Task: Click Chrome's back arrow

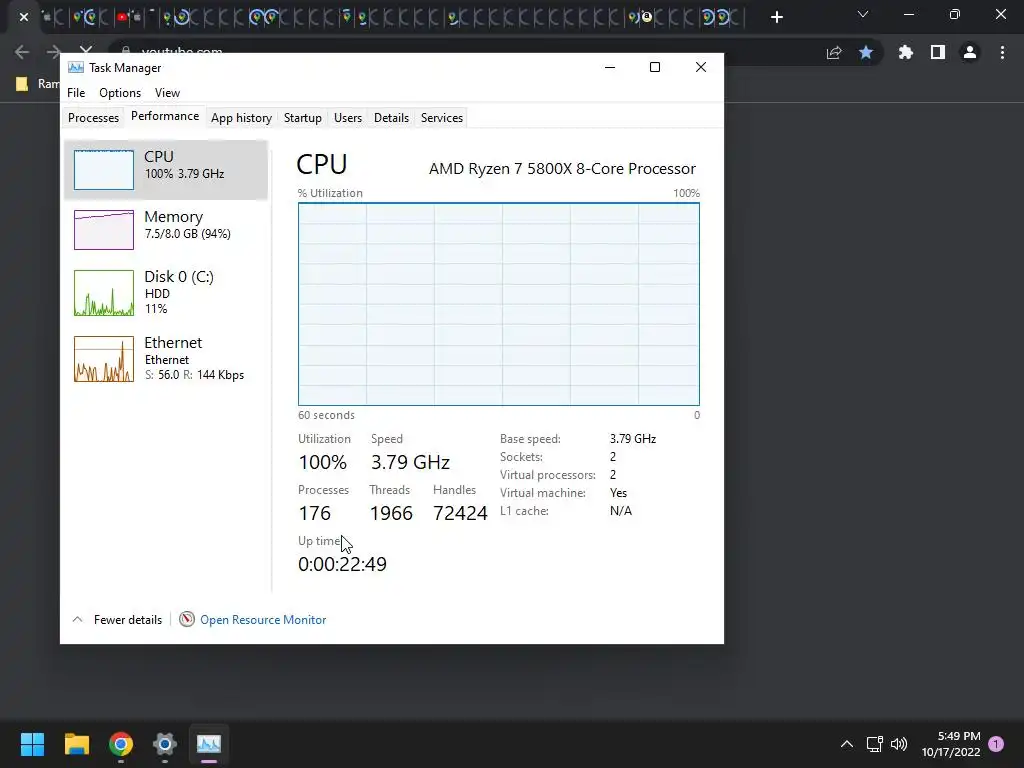Action: click(22, 52)
